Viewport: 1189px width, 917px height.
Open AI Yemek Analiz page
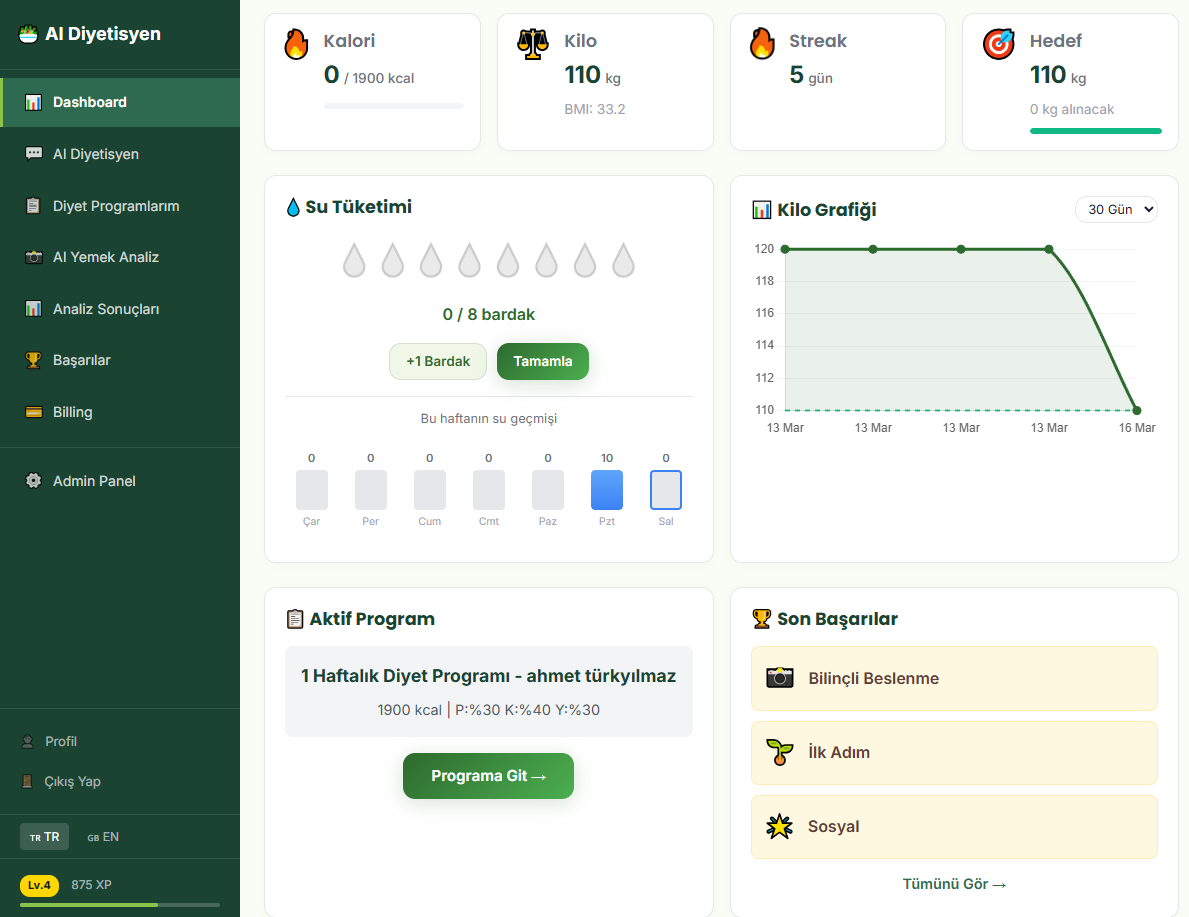tap(120, 257)
